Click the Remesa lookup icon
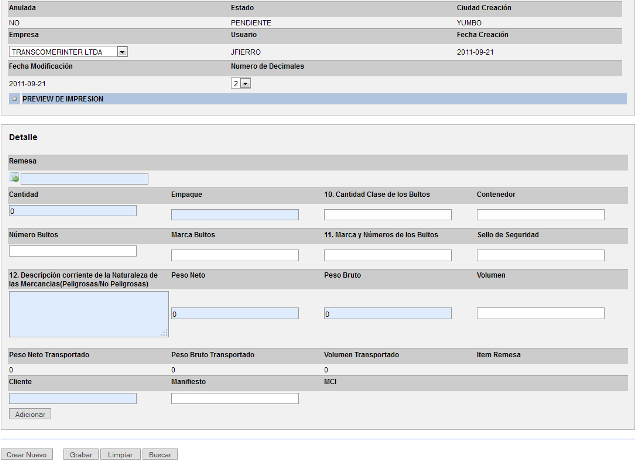636x460 pixels. click(x=14, y=179)
